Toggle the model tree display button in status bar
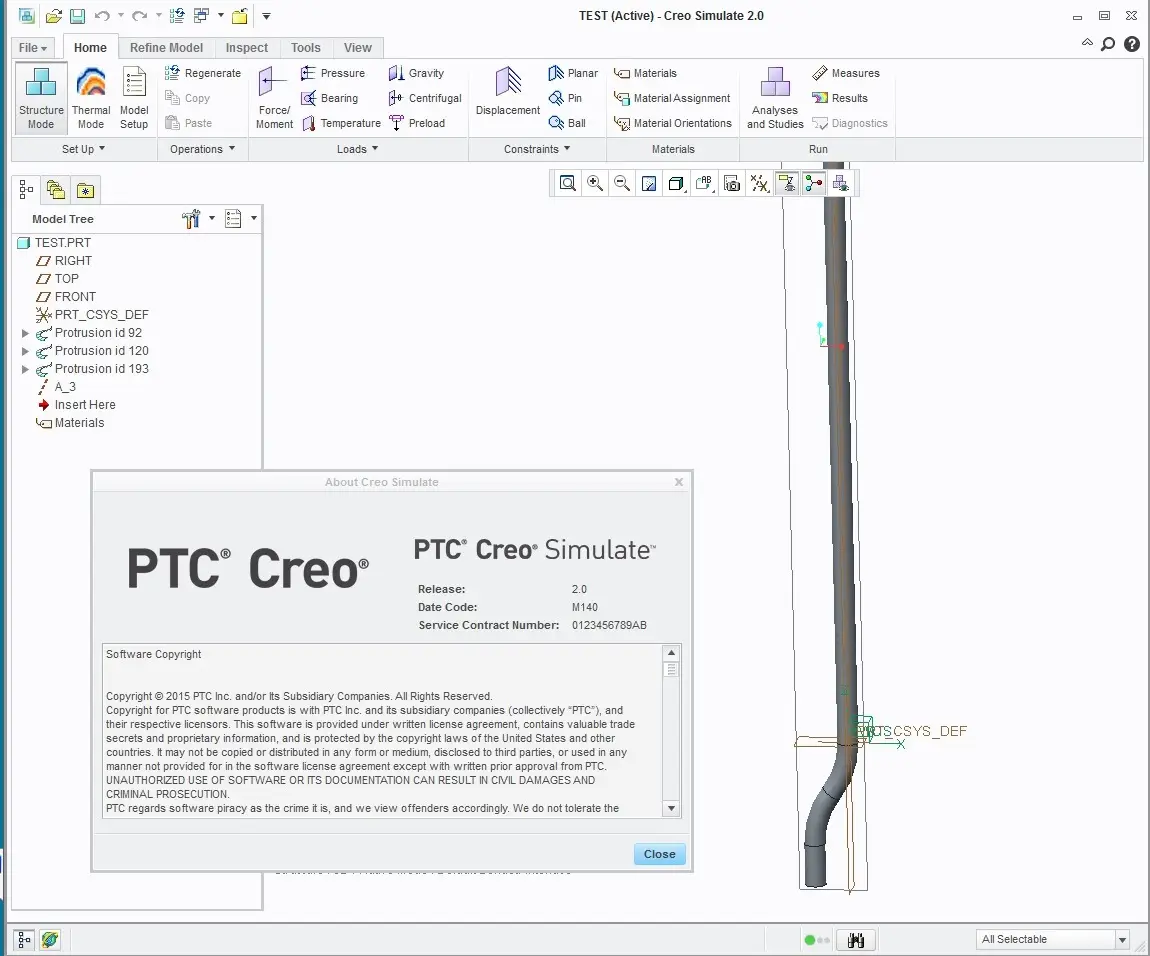Viewport: 1150px width, 956px height. [24, 939]
